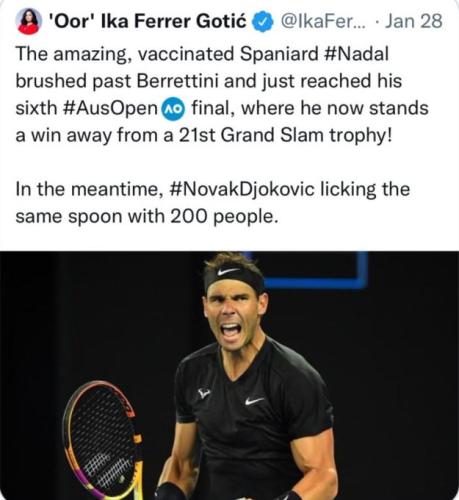The image size is (459, 500).
Task: Click the swoosh logo on black shirt
Action: tap(255, 401)
